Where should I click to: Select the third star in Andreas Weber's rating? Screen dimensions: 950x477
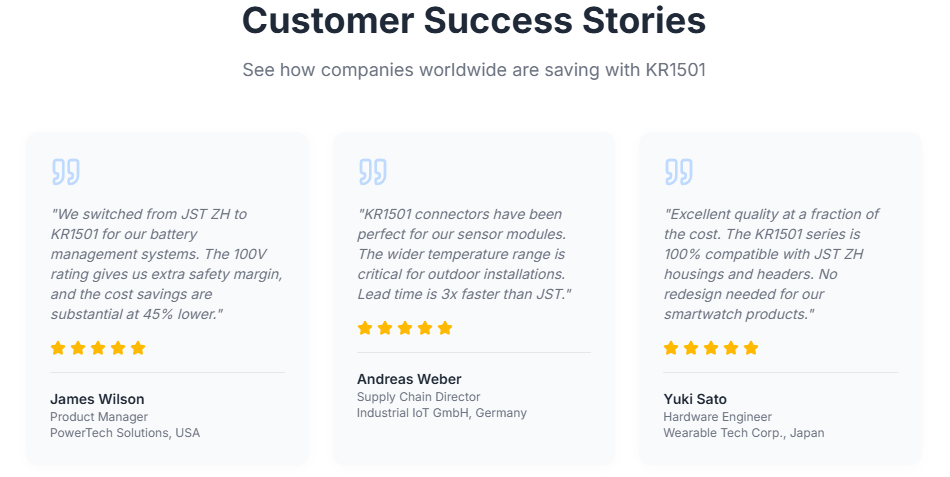(405, 328)
